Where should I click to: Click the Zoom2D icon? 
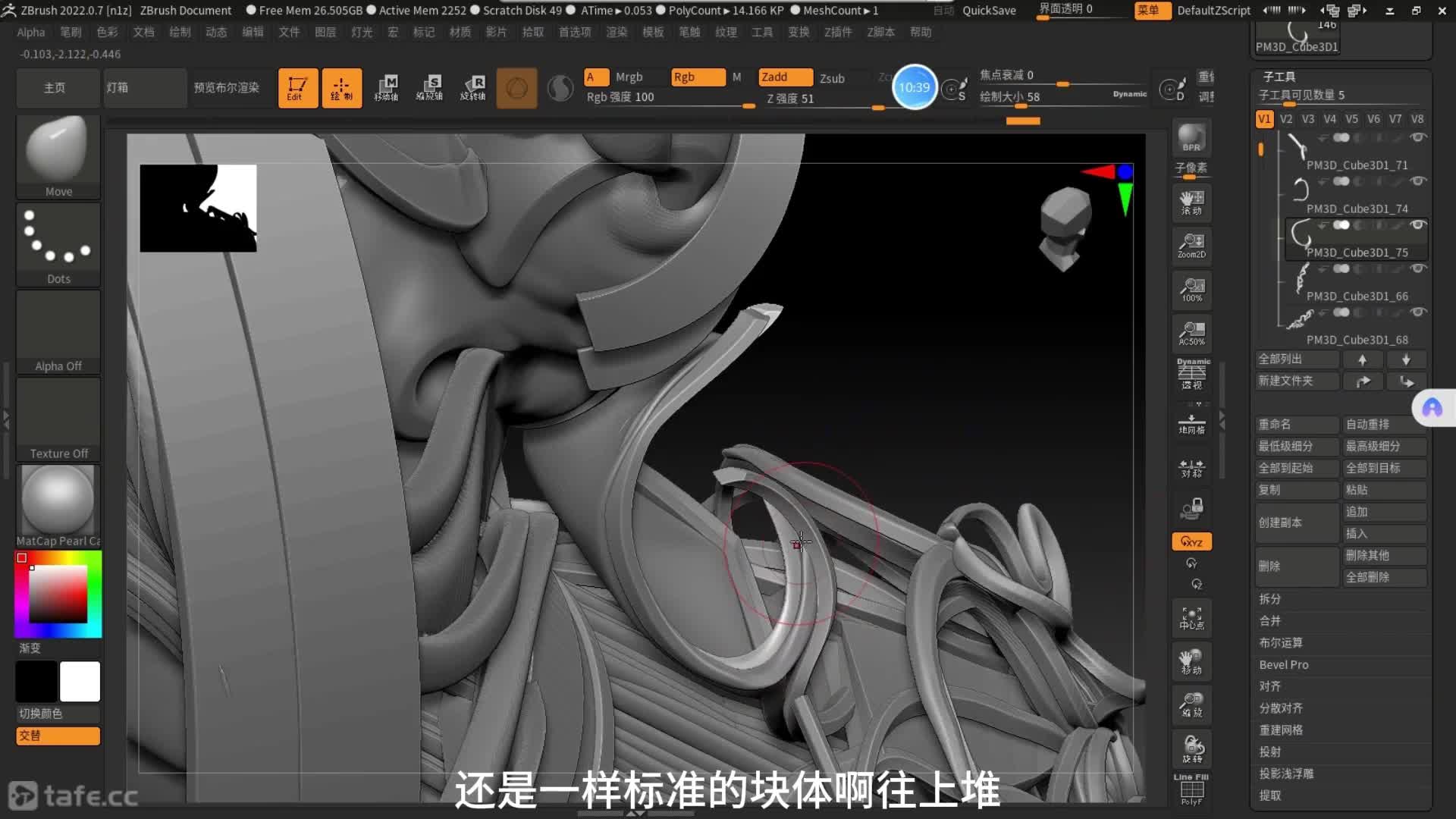1191,246
